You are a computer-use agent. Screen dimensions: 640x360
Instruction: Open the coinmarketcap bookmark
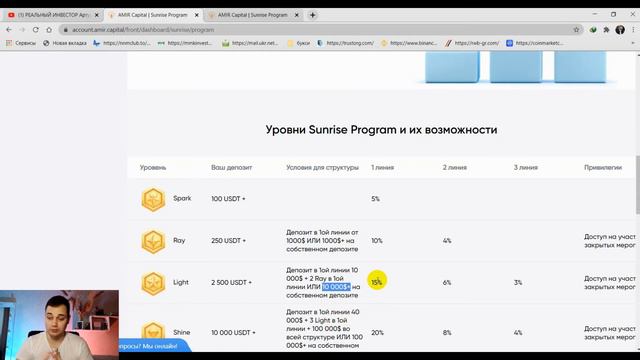(535, 43)
